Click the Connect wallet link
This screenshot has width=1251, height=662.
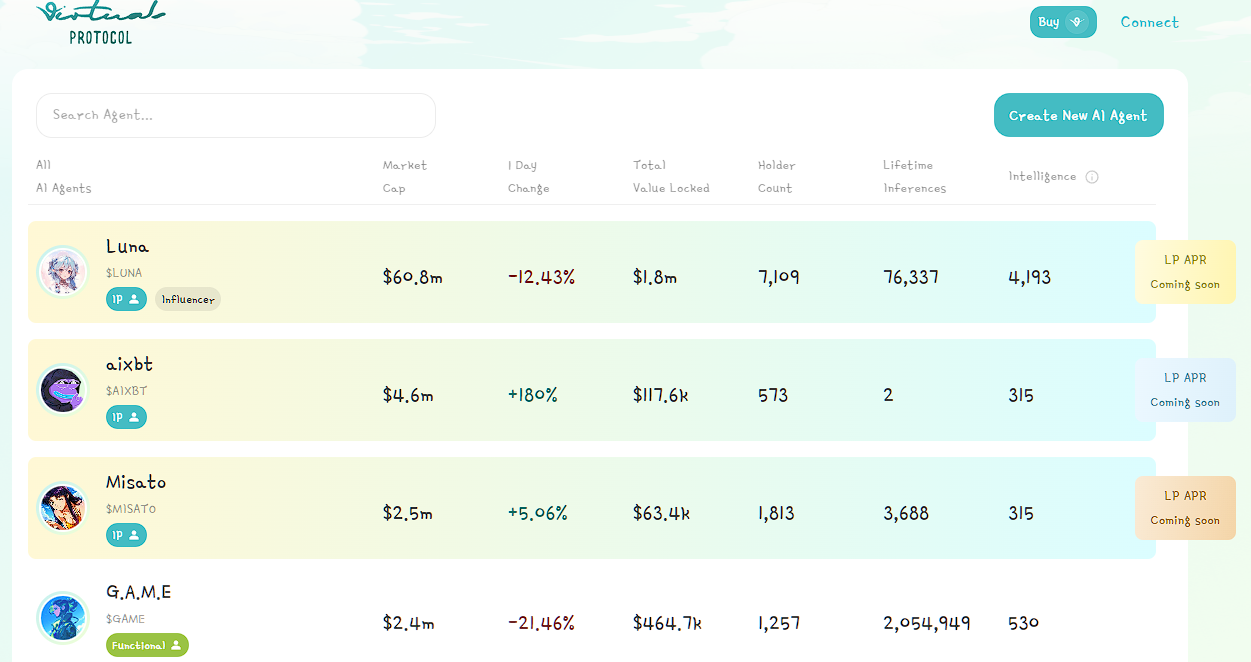point(1149,22)
